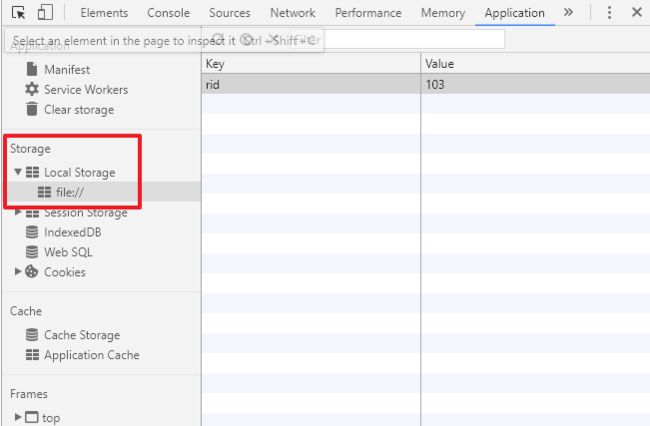Screen dimensions: 650x426
Task: Switch to the Console tab
Action: [x=168, y=13]
